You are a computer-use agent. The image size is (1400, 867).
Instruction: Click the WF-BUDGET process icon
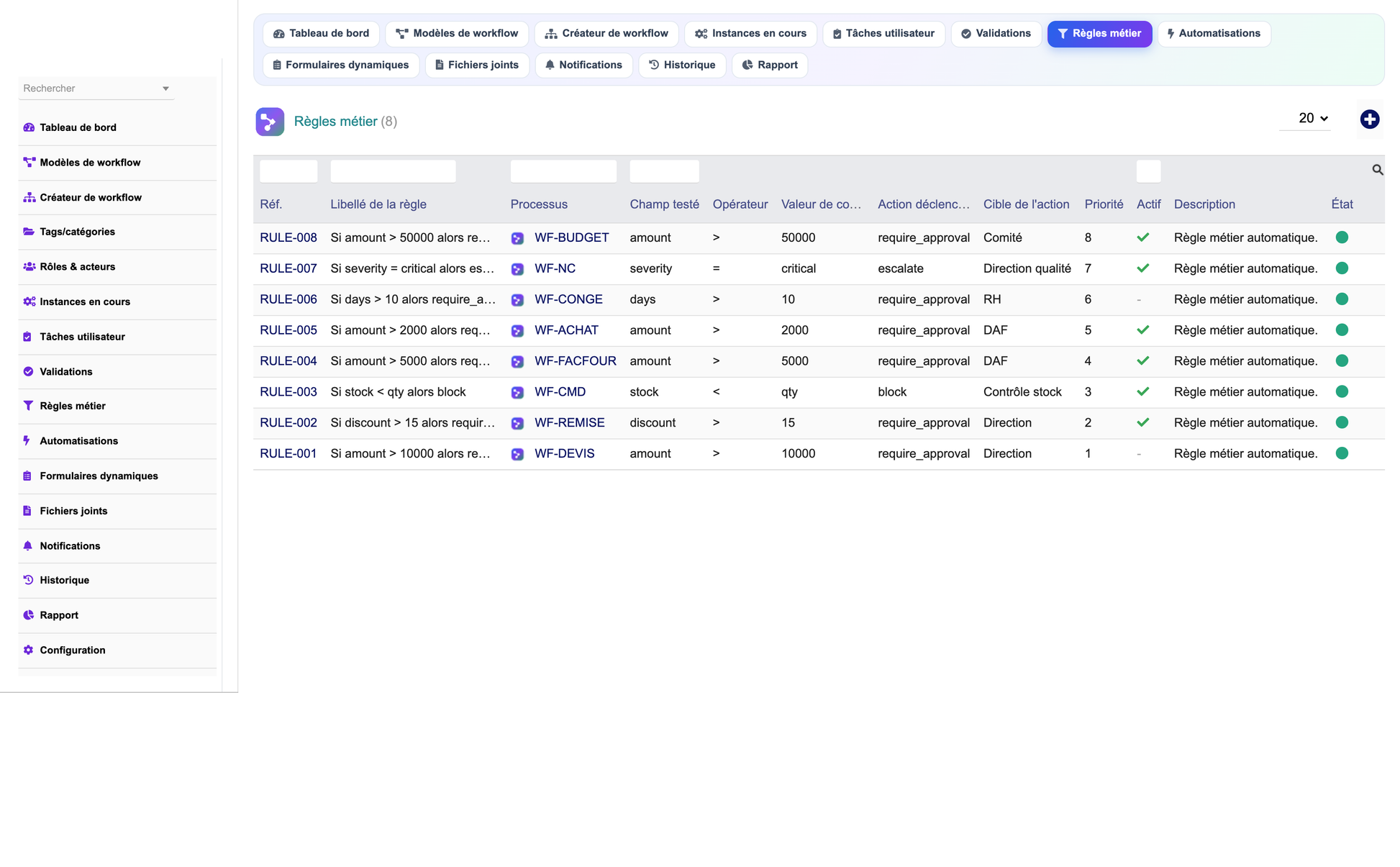517,238
